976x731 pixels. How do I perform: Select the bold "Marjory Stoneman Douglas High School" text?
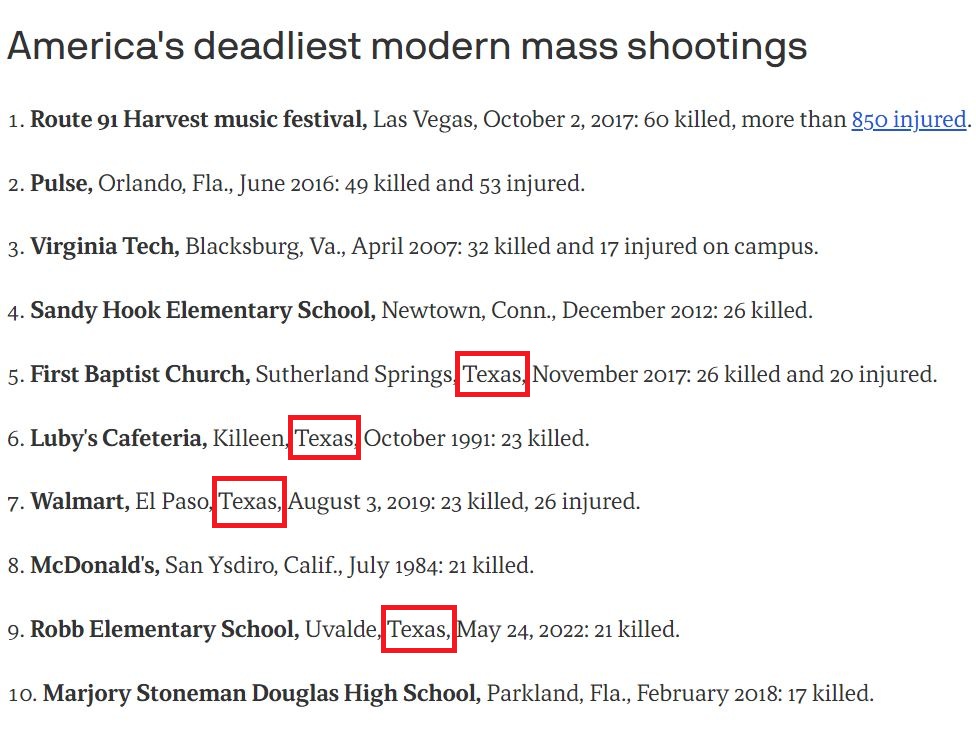262,693
